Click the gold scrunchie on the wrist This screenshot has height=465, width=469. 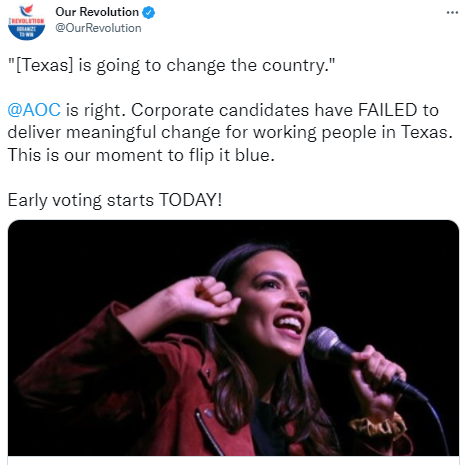click(x=378, y=427)
